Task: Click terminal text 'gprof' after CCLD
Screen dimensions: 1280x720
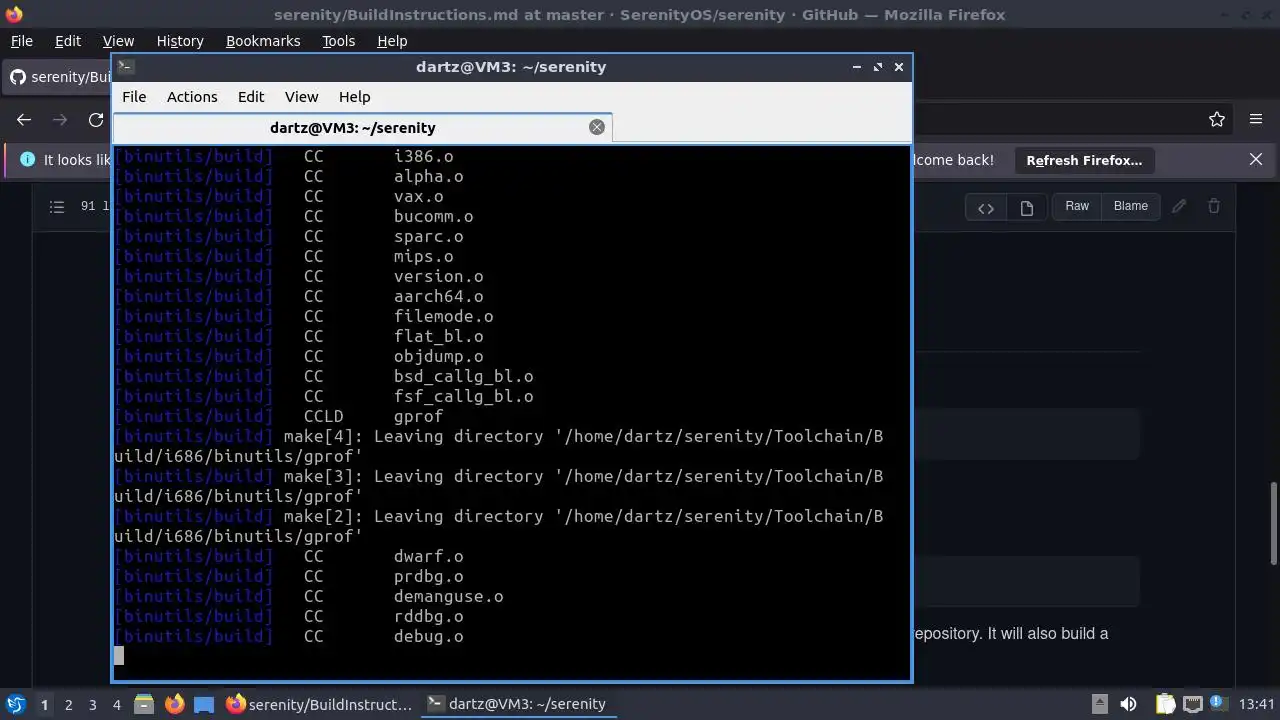Action: [x=419, y=416]
